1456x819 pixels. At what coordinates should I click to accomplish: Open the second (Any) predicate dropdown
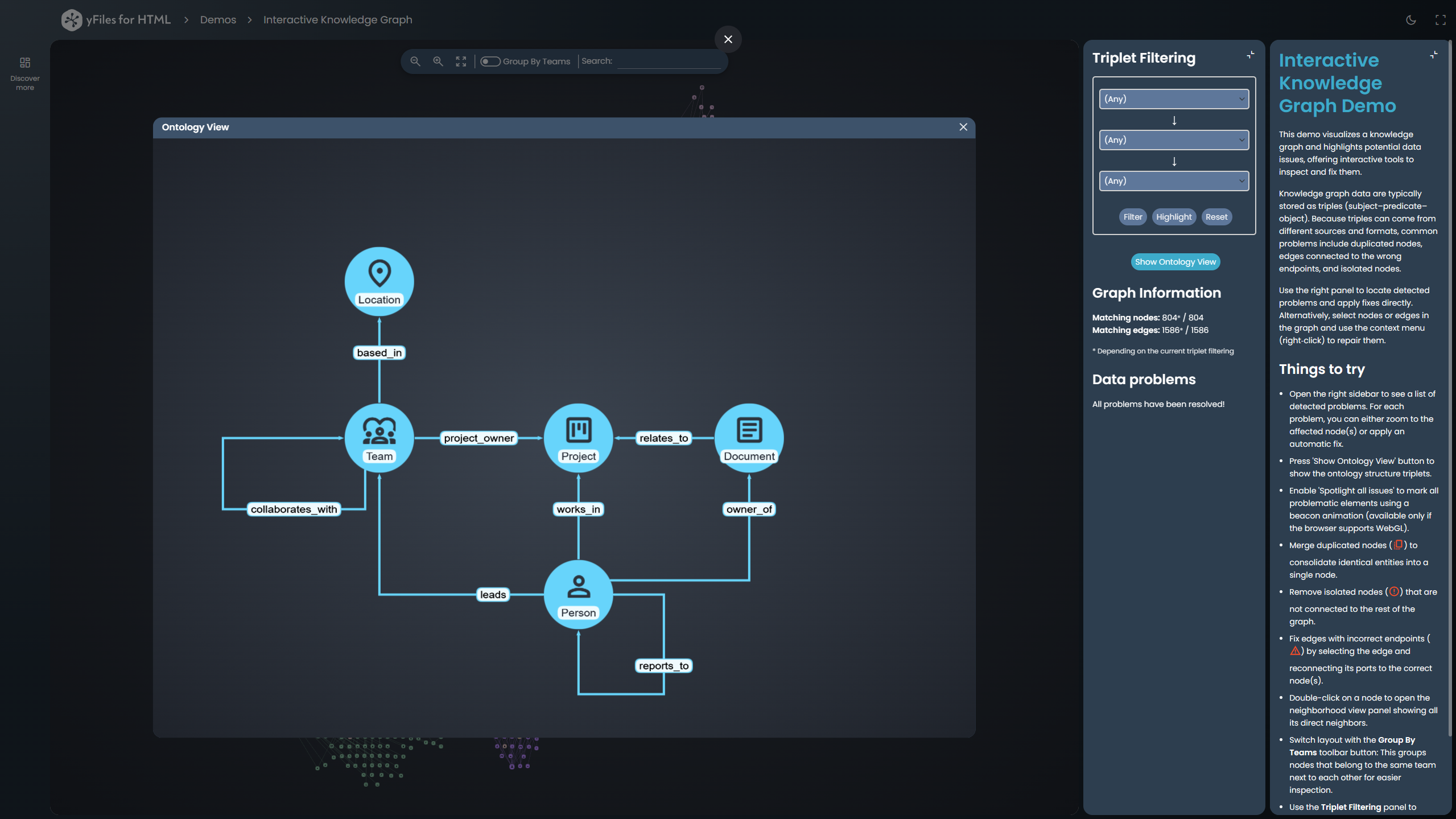click(1174, 140)
